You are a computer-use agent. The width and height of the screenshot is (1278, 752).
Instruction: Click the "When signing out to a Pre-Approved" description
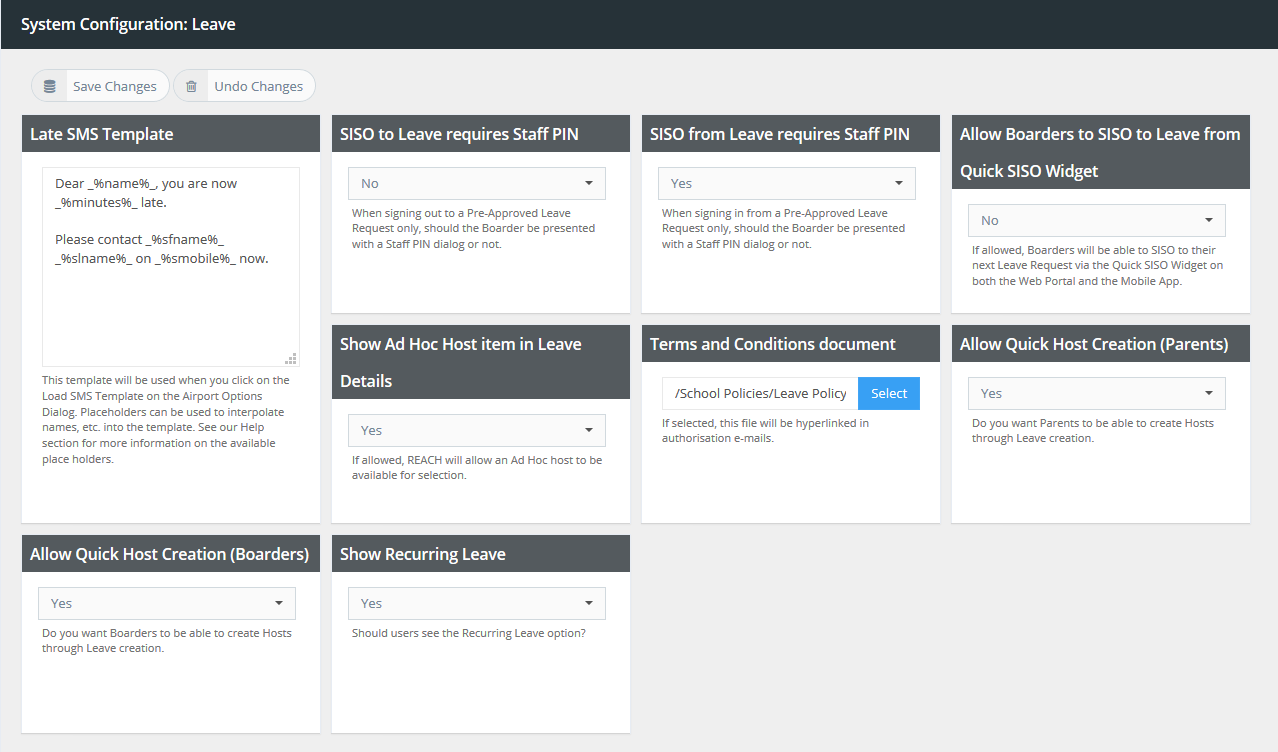click(474, 228)
